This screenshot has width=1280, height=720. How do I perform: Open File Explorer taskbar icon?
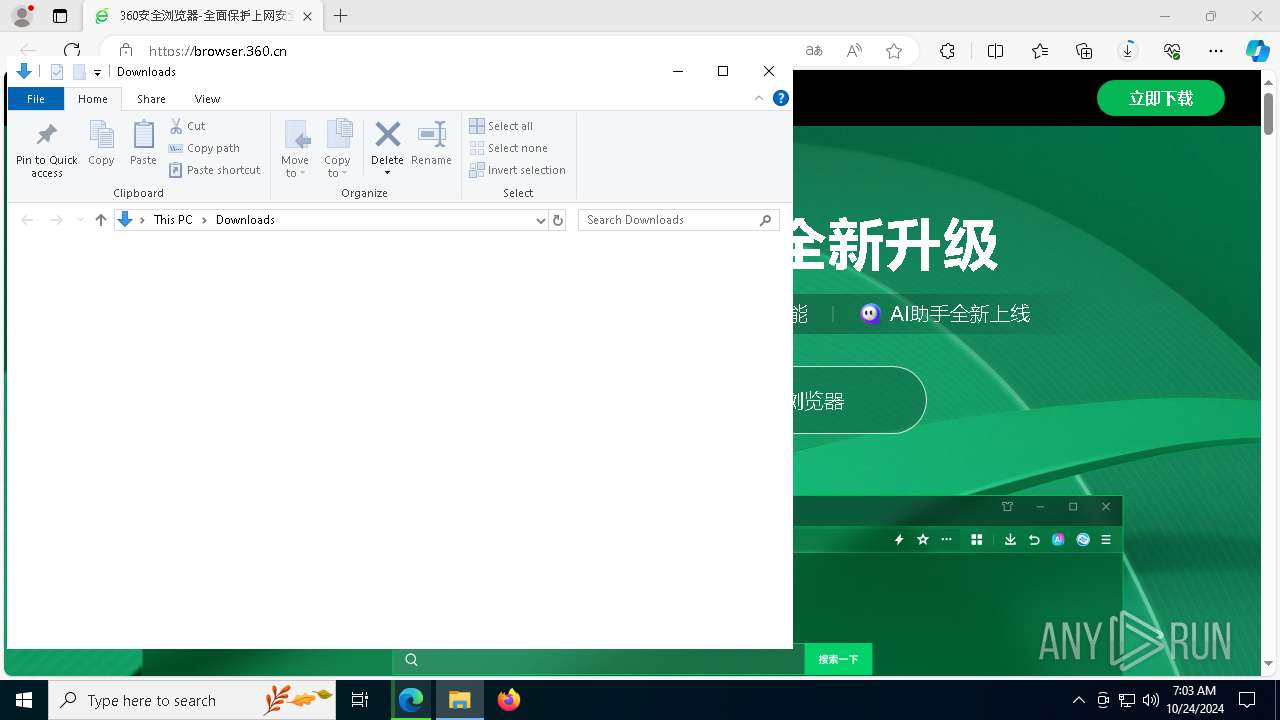460,700
